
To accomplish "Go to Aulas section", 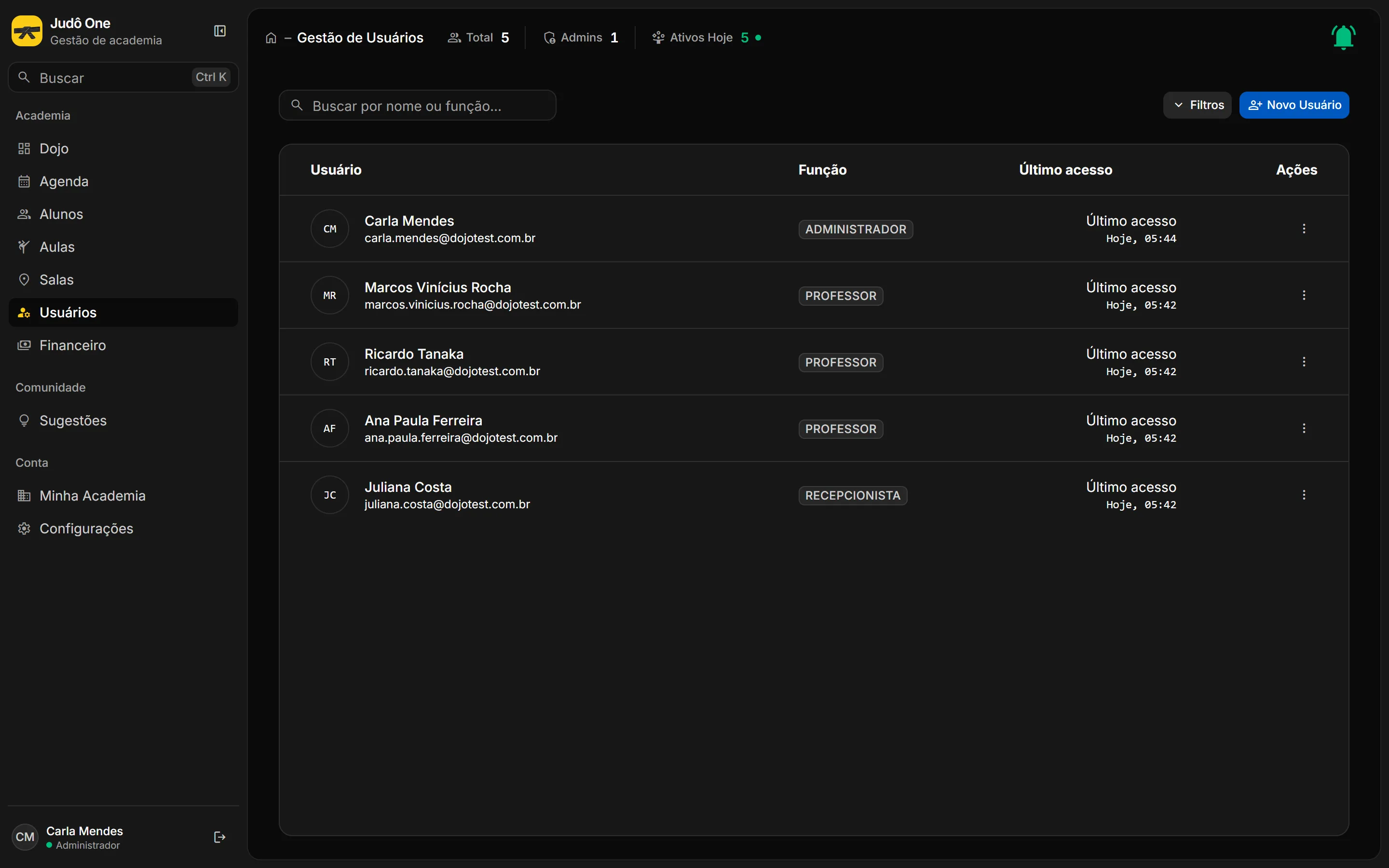I will (123, 247).
